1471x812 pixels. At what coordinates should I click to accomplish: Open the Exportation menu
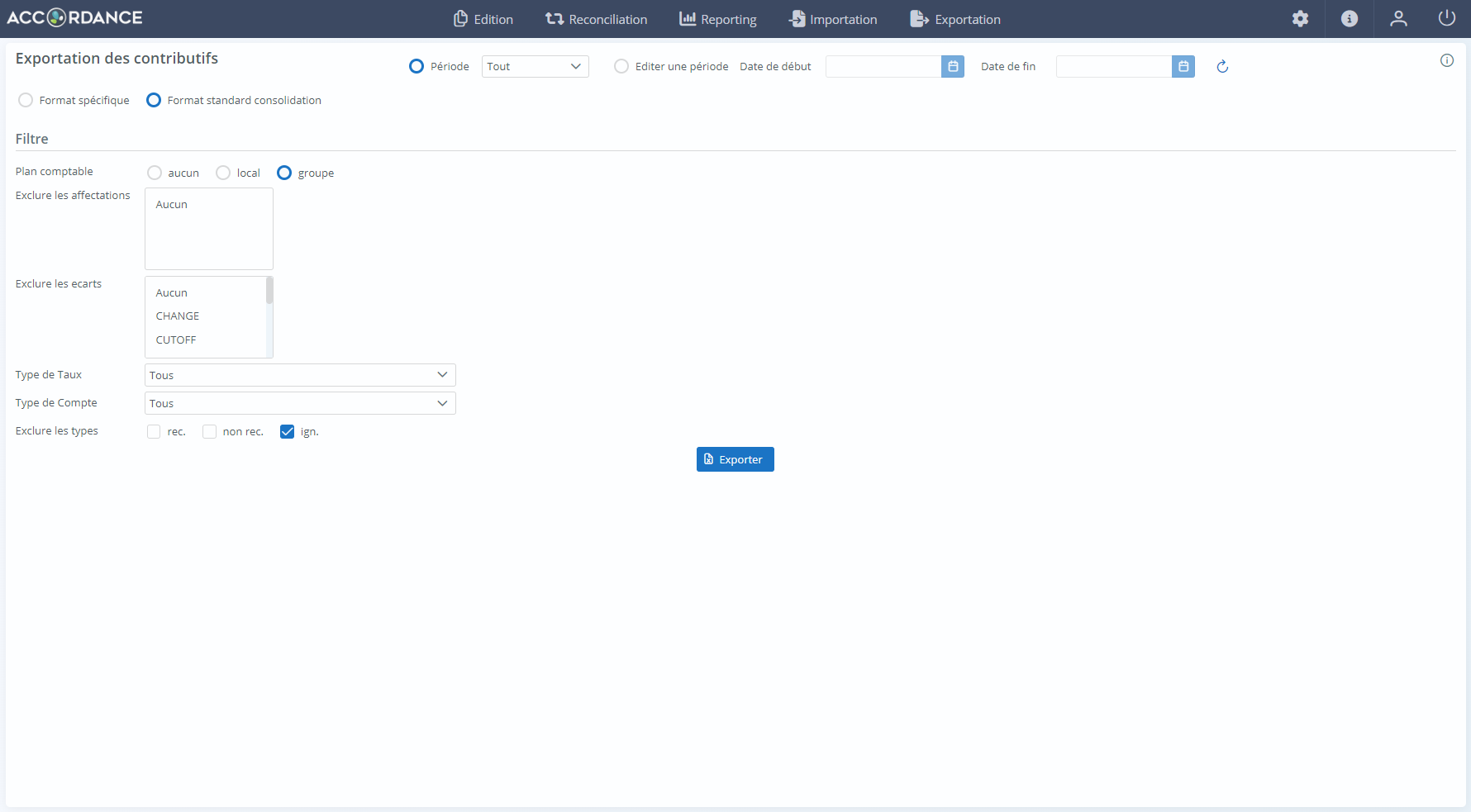(x=955, y=19)
